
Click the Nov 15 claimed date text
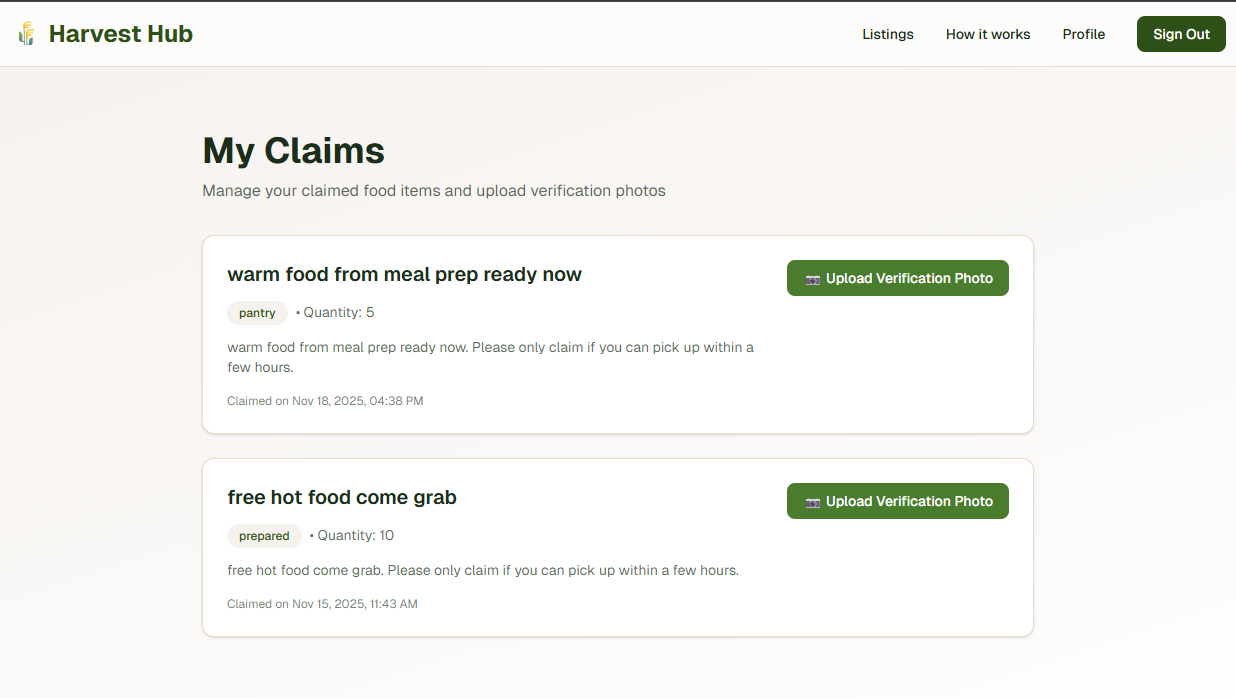tap(322, 604)
